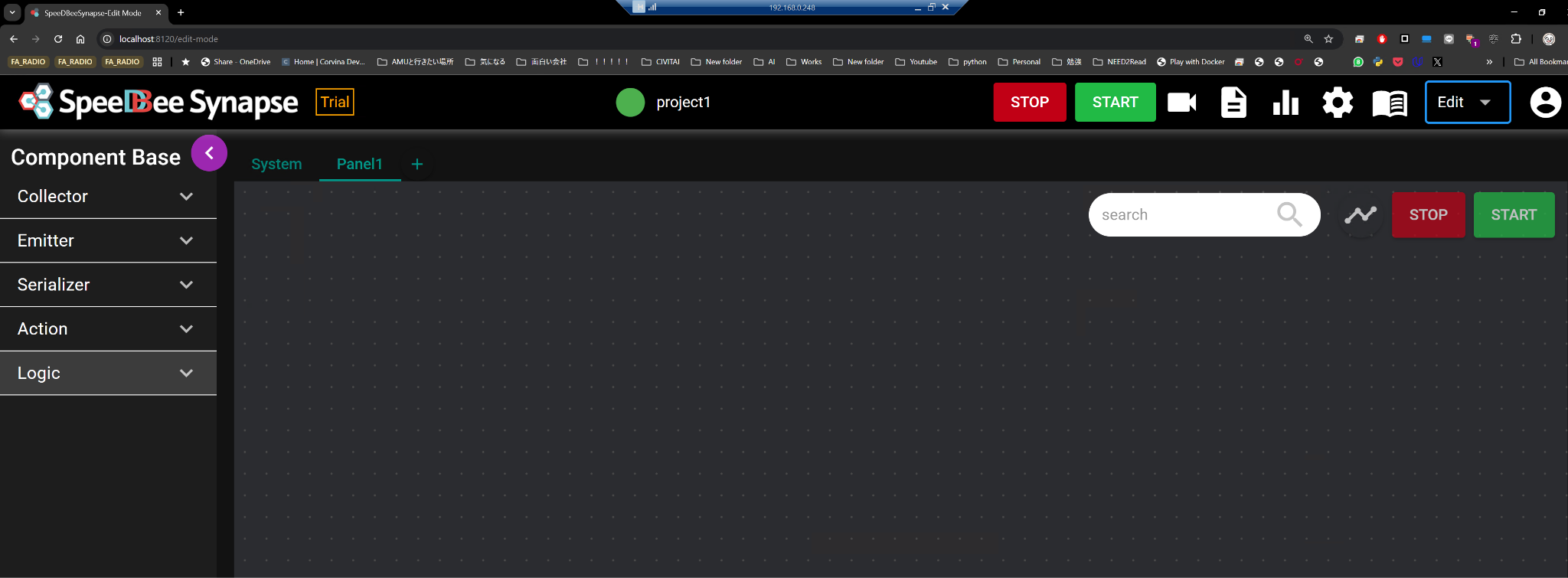Open the Edit mode dropdown

point(1467,103)
